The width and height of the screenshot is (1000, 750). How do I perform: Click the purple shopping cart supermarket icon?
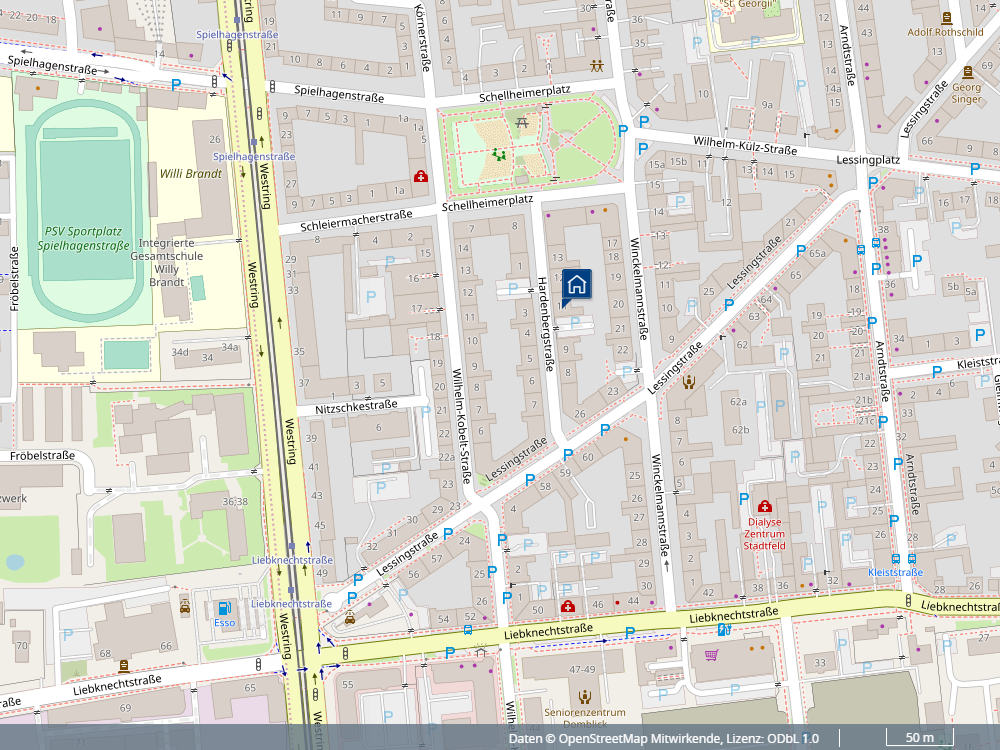[x=712, y=655]
